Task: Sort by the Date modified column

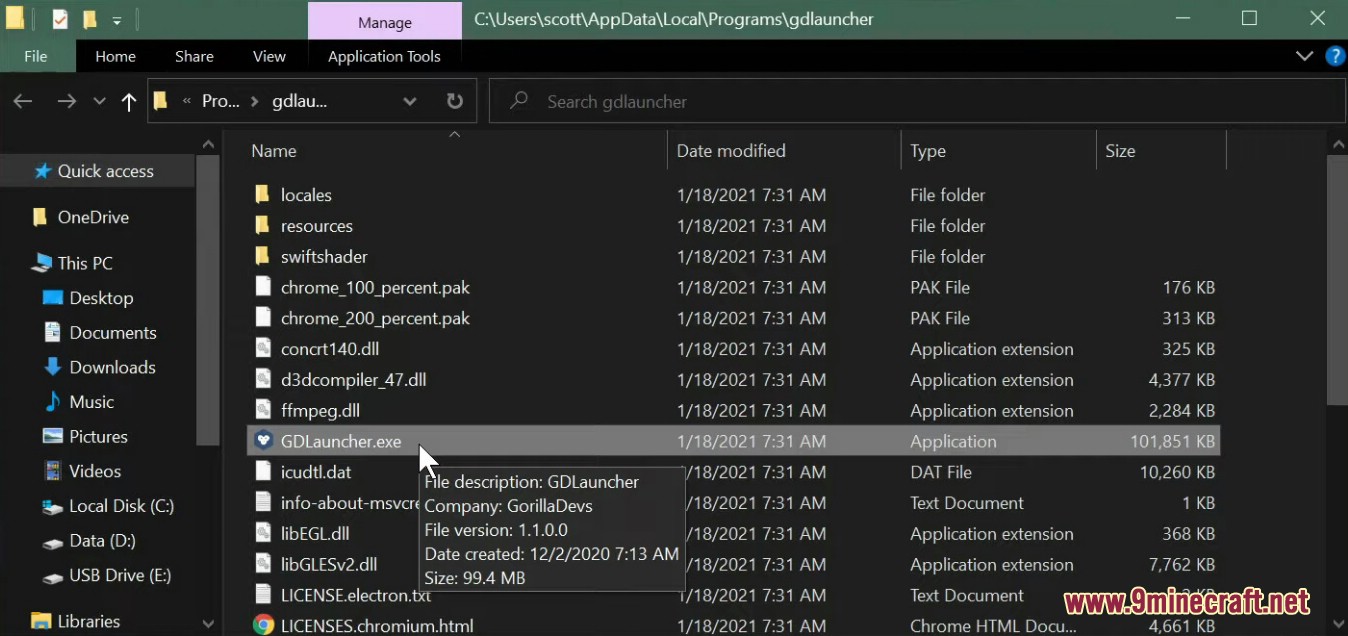Action: (x=731, y=151)
